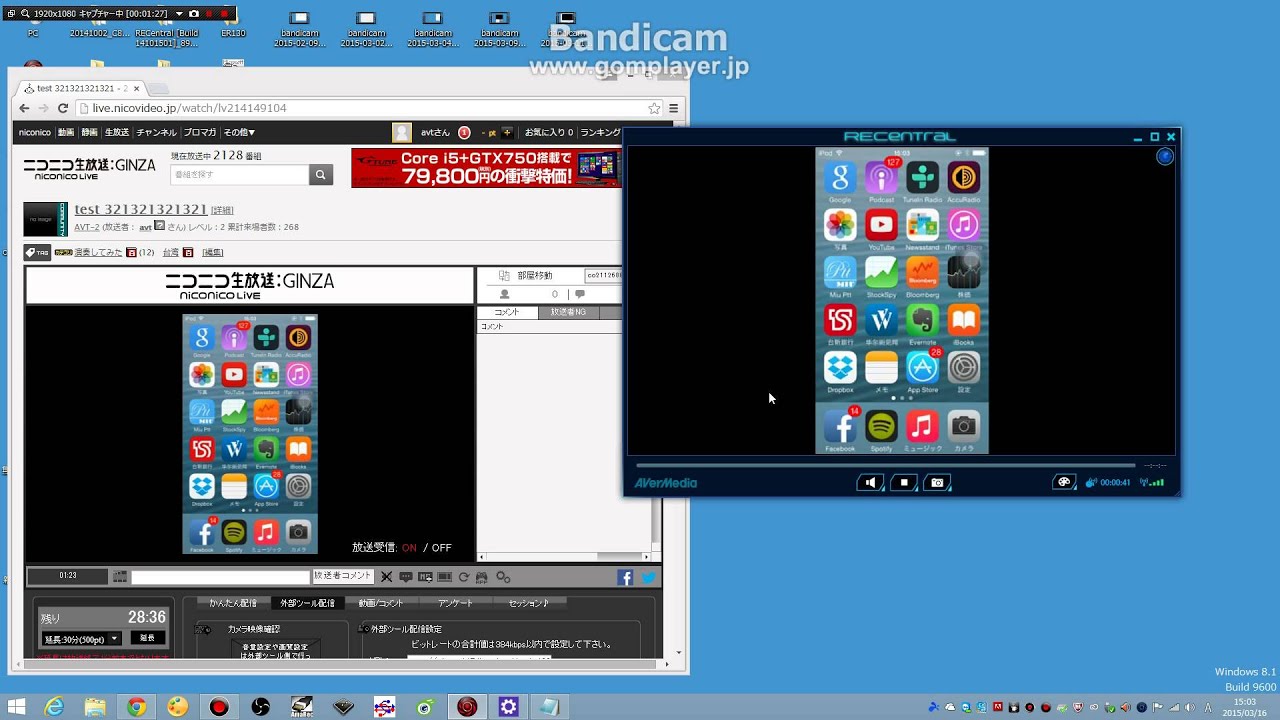Share on Twitter from player bar

coord(648,577)
